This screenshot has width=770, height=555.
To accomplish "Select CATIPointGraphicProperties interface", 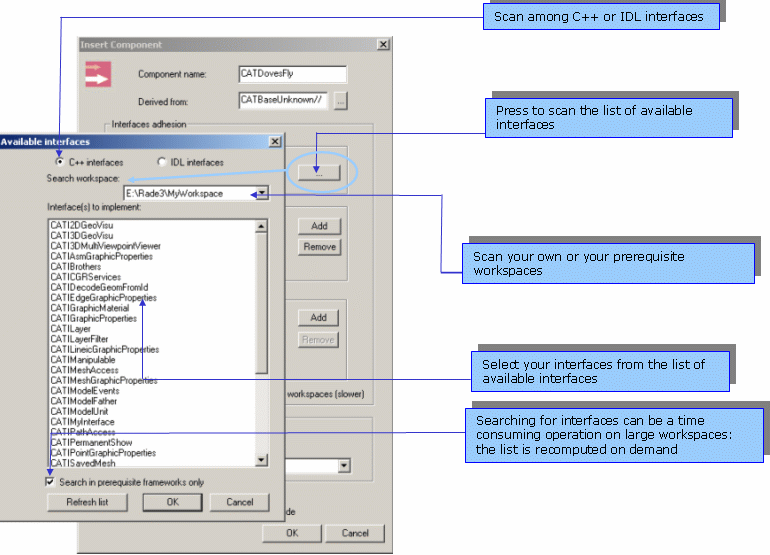I will (x=104, y=452).
